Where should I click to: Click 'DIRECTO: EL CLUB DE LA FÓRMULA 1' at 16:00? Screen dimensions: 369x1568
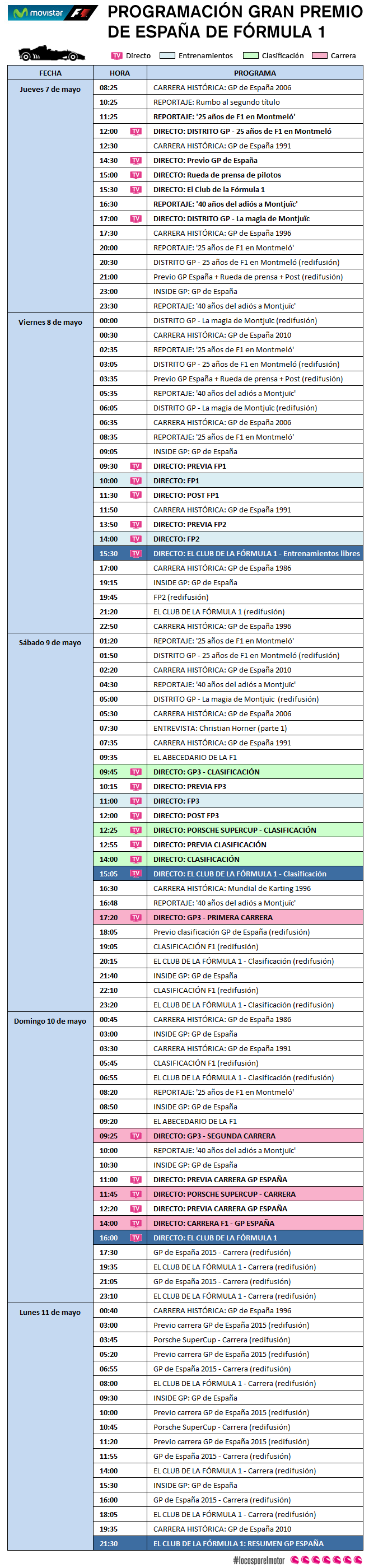(x=215, y=1239)
